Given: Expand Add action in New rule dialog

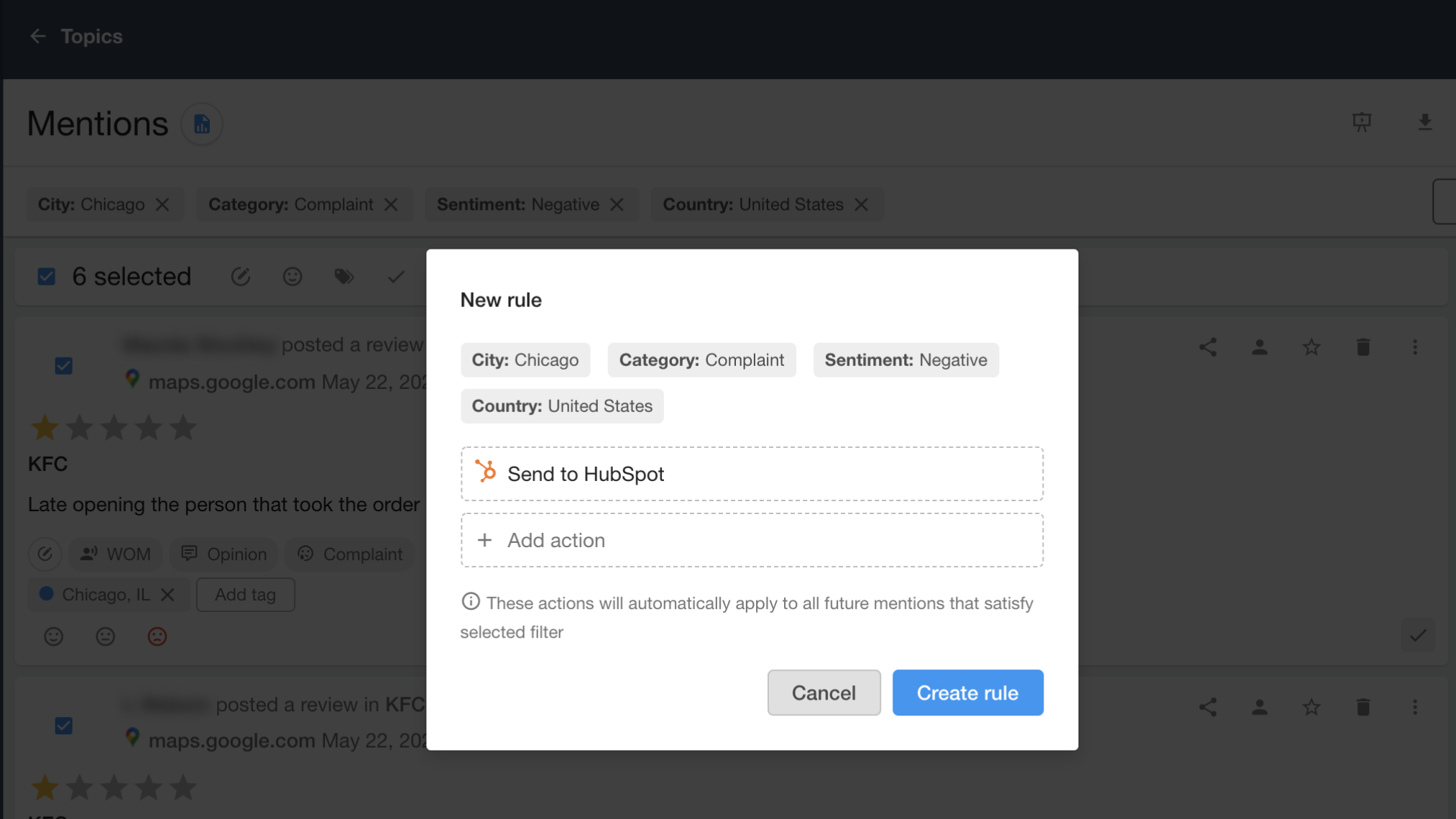Looking at the screenshot, I should [x=752, y=540].
